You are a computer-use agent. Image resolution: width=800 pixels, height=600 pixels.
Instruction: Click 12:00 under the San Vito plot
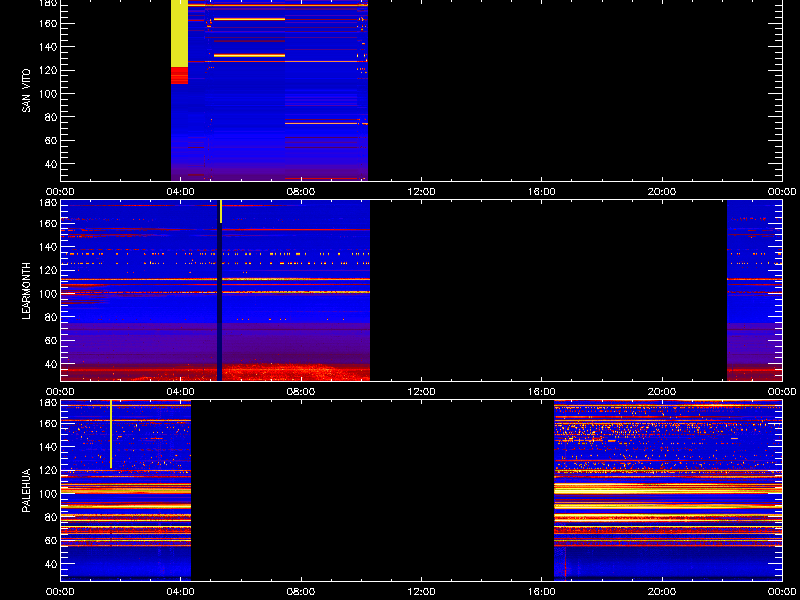[421, 192]
